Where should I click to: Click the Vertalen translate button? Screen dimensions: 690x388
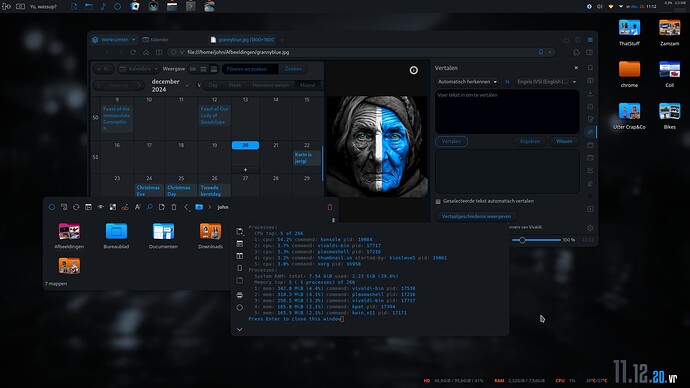[451, 142]
